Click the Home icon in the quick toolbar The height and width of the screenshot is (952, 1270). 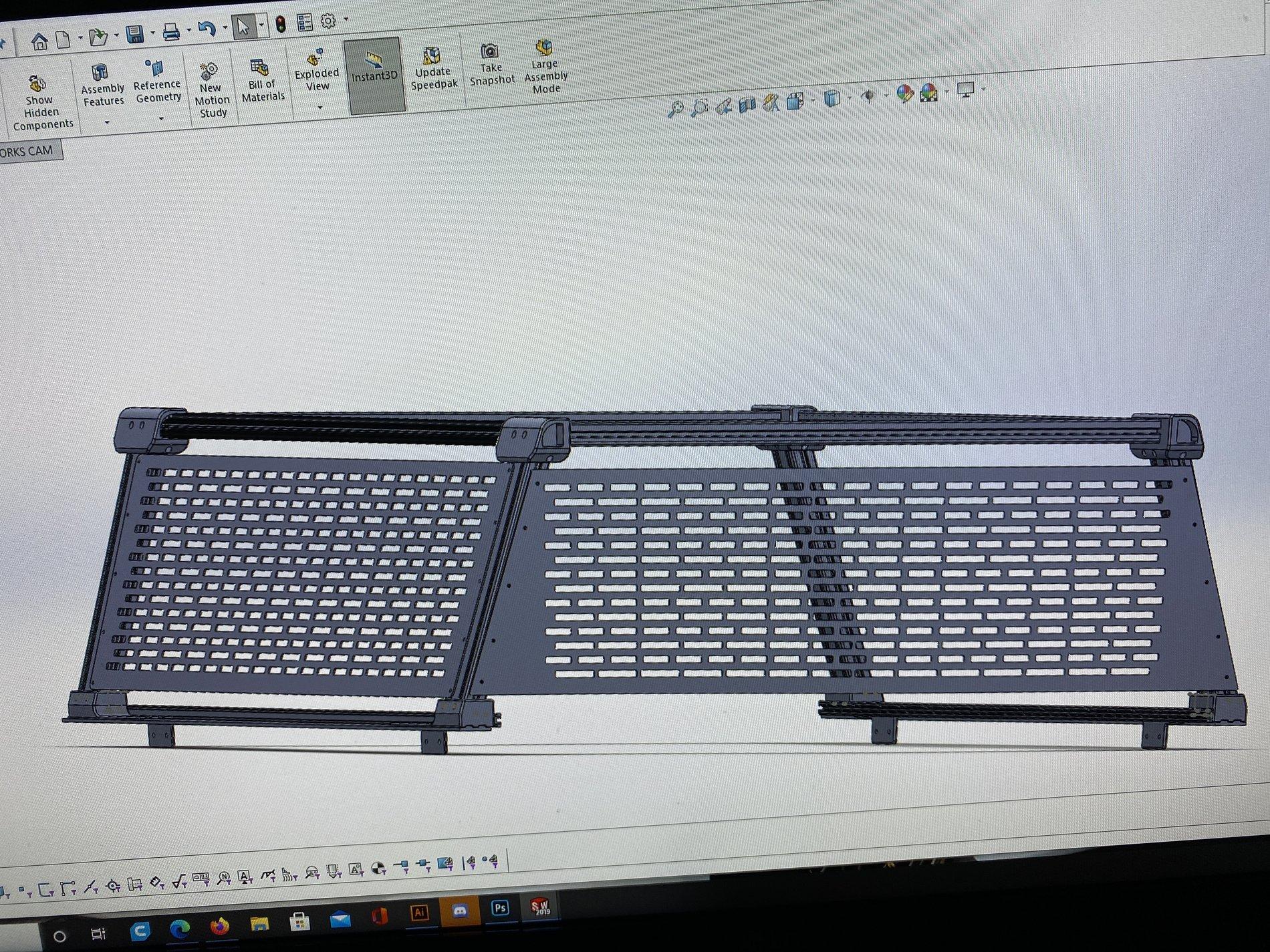39,41
